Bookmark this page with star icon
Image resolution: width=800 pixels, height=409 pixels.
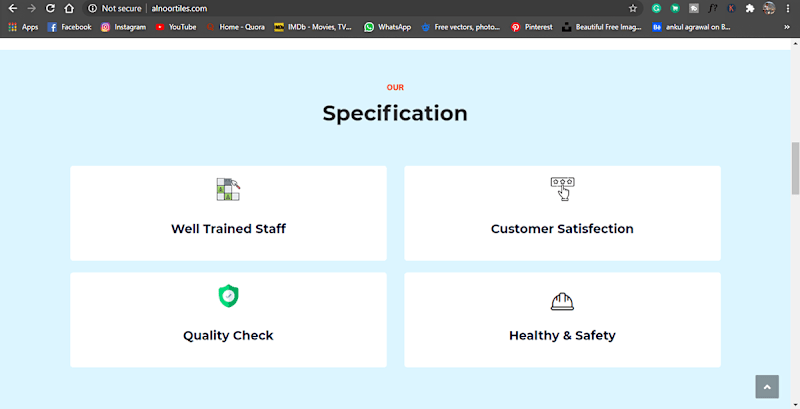pyautogui.click(x=633, y=8)
